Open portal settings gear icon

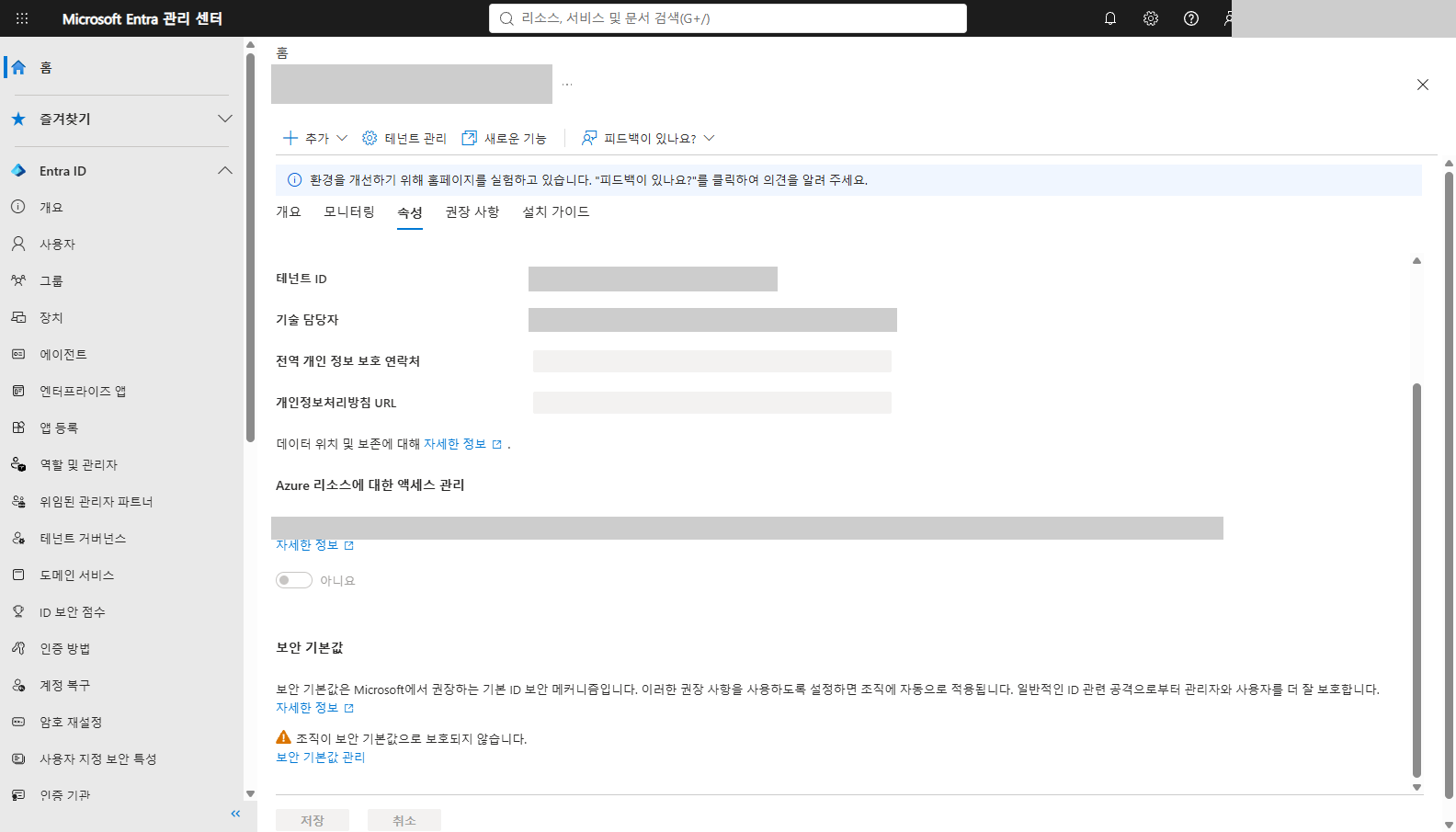[x=1151, y=18]
